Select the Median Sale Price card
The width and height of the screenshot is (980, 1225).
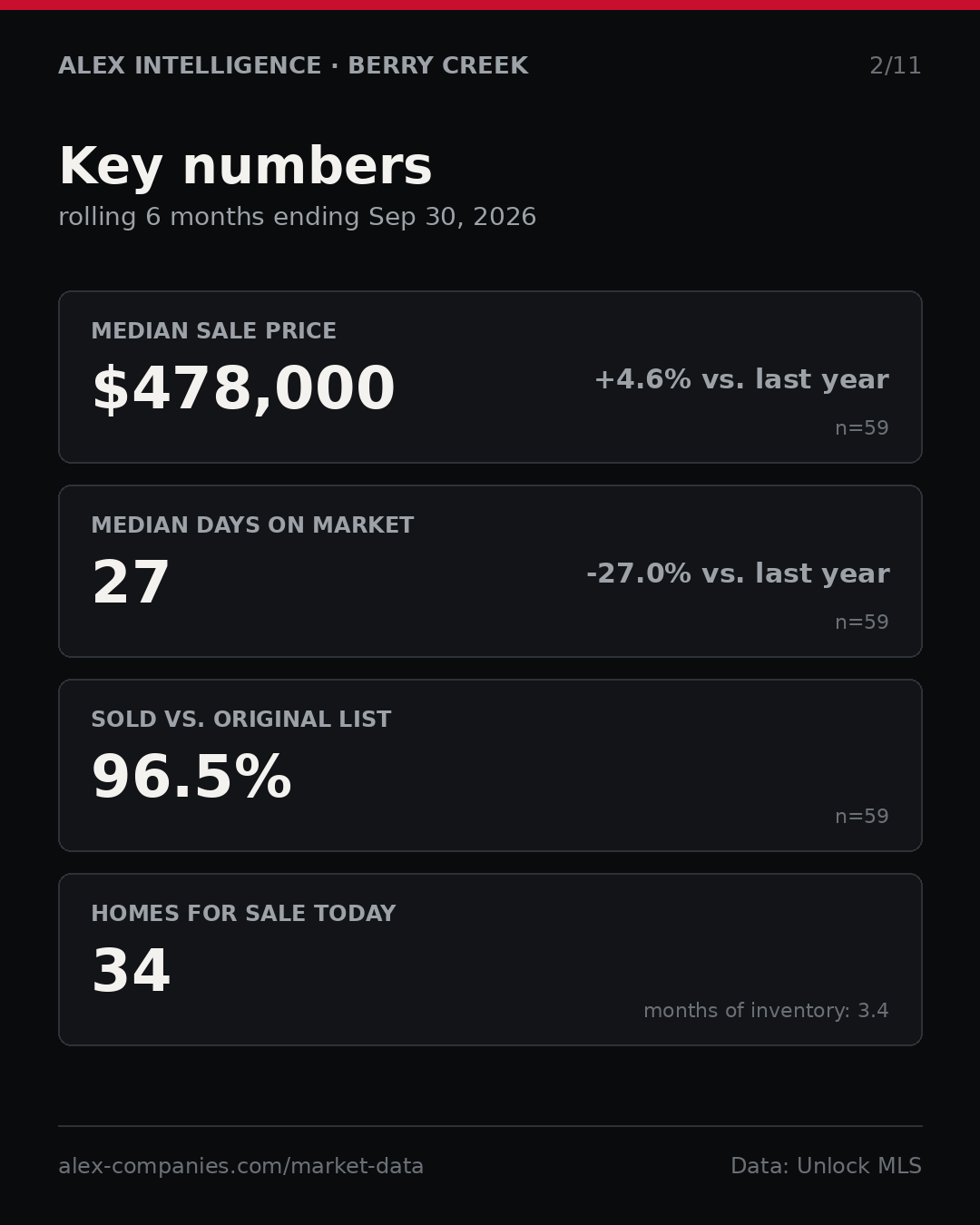pyautogui.click(x=490, y=377)
